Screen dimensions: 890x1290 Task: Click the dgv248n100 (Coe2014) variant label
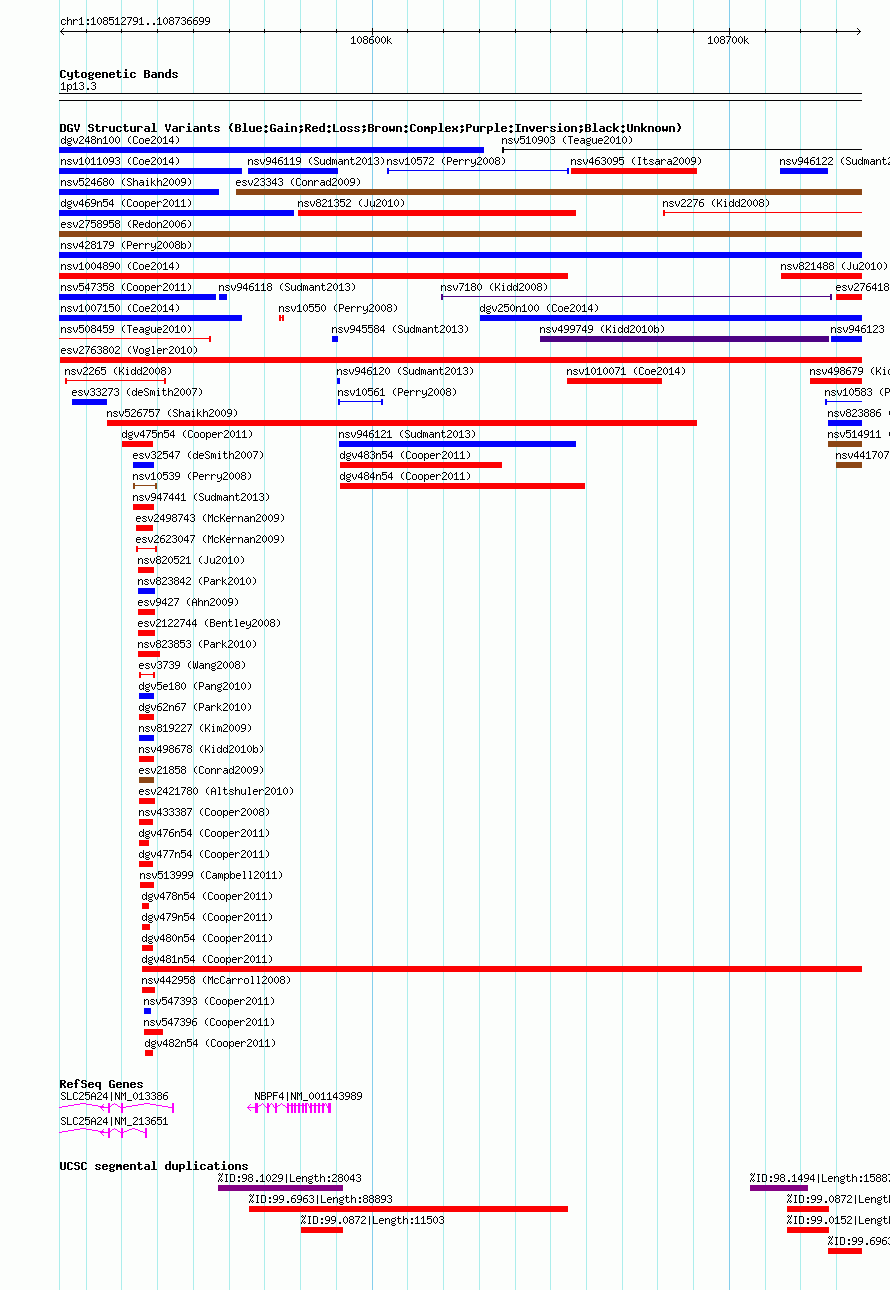pyautogui.click(x=120, y=141)
